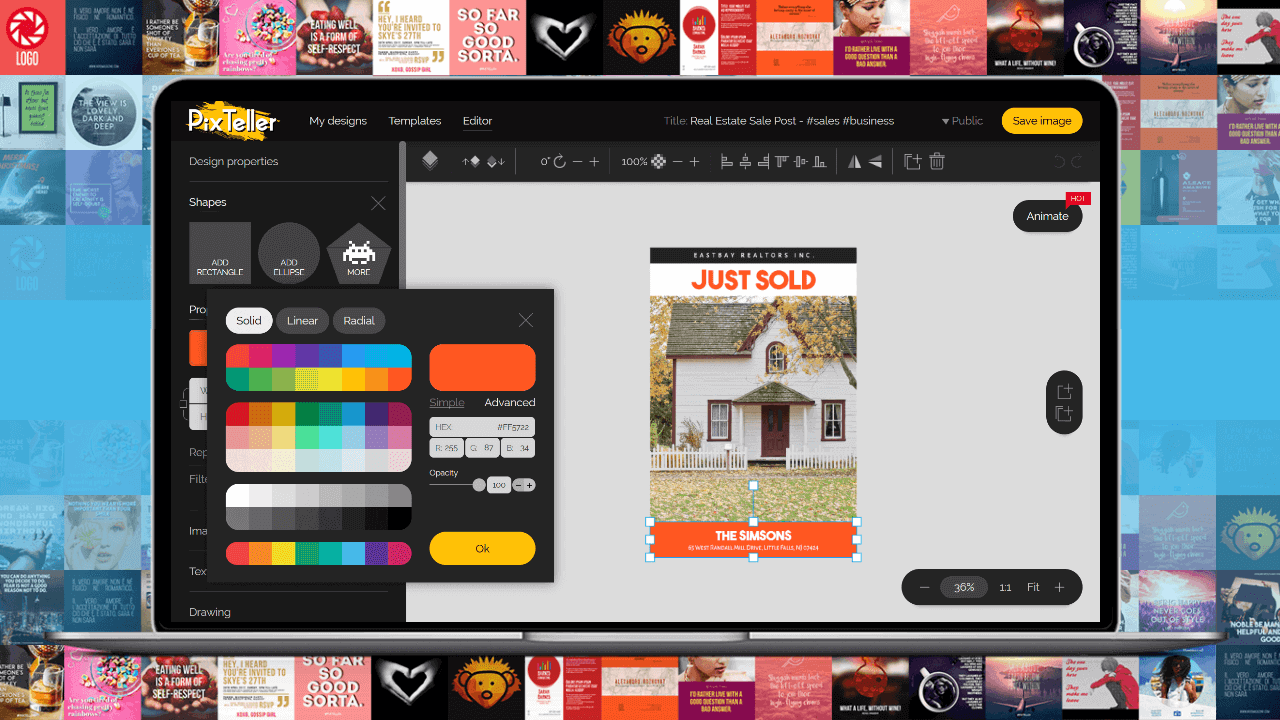Add ellipse shape

[289, 253]
